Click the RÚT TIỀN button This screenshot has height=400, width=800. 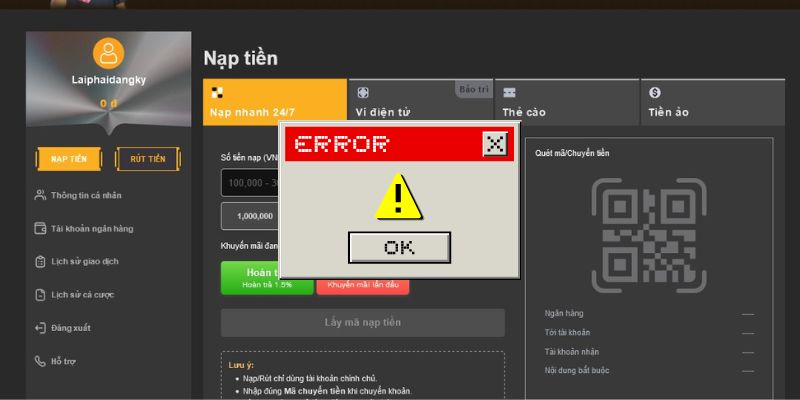(147, 159)
